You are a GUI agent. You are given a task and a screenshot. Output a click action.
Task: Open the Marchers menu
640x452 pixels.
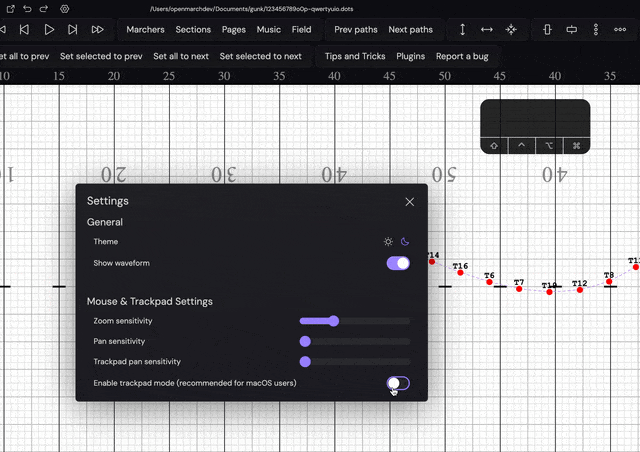coord(145,30)
